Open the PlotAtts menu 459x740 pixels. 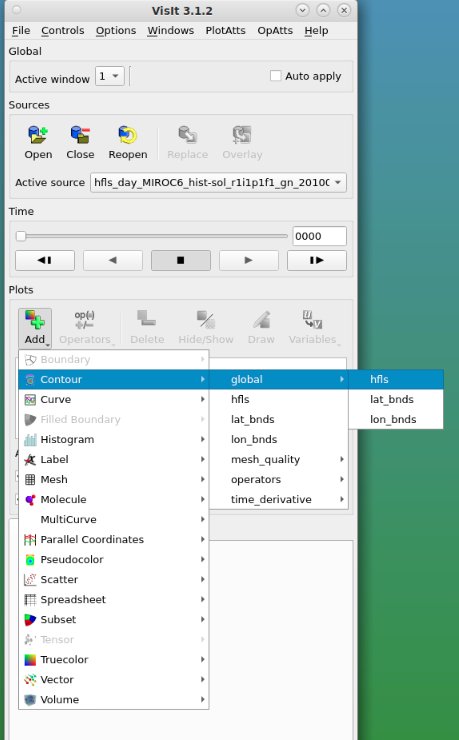click(225, 31)
